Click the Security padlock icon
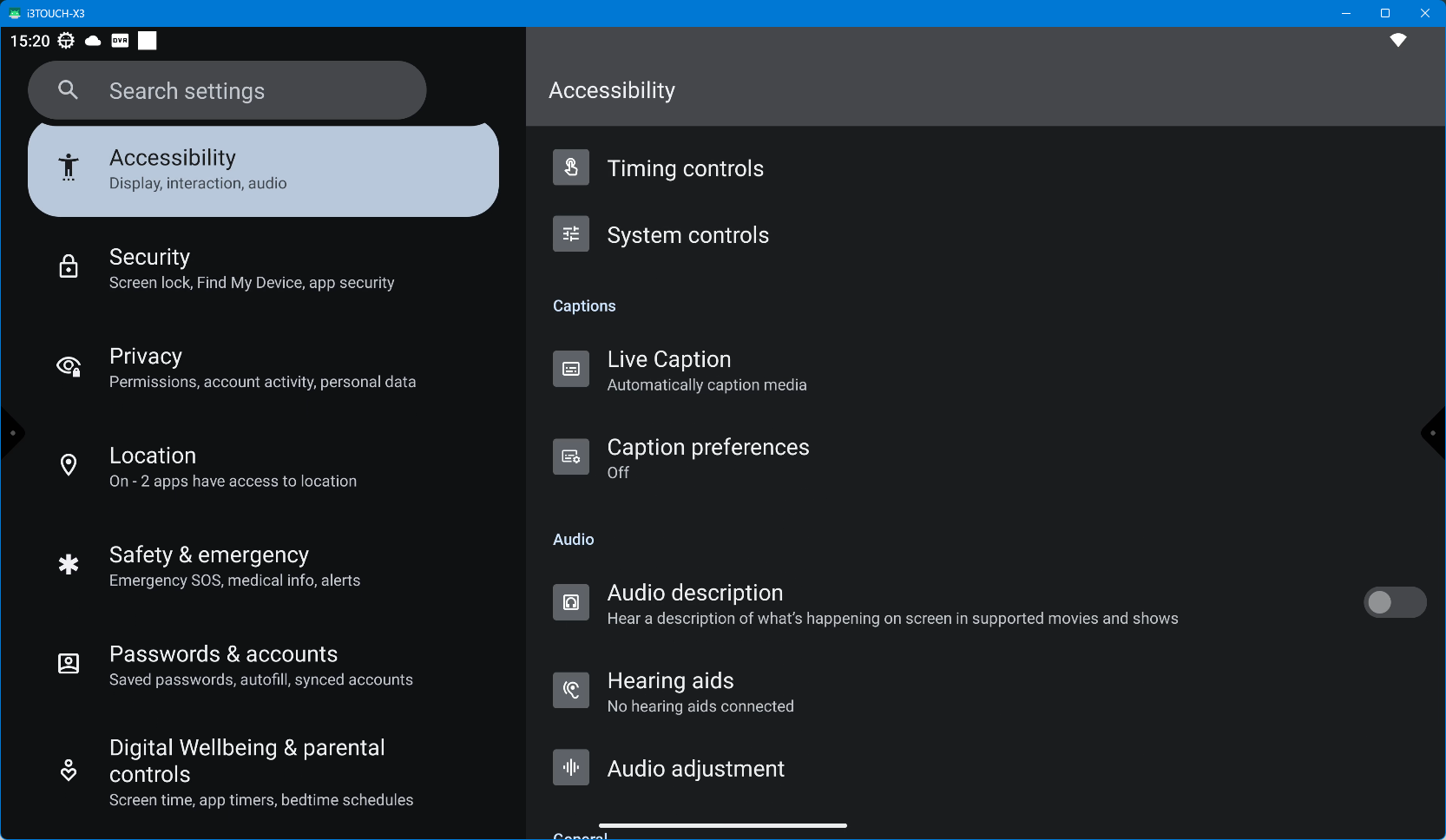This screenshot has height=840, width=1446. (x=69, y=267)
